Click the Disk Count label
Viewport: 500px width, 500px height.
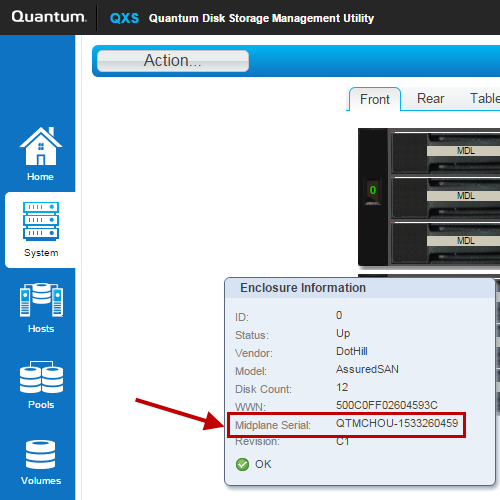click(263, 389)
